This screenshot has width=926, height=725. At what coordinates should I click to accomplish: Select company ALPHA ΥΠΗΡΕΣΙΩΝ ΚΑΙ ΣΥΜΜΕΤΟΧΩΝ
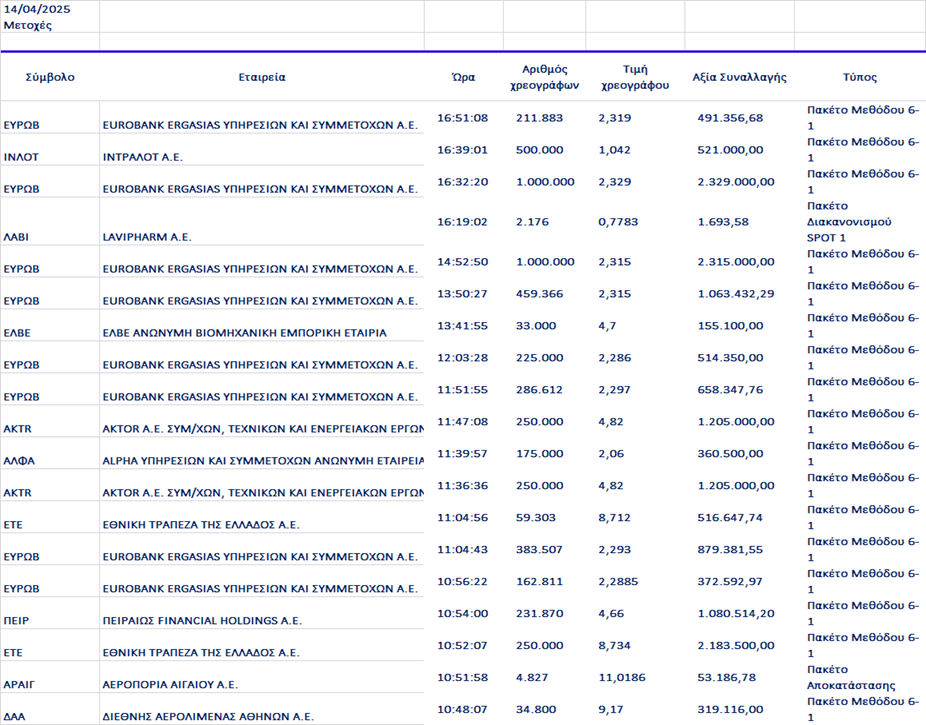263,461
